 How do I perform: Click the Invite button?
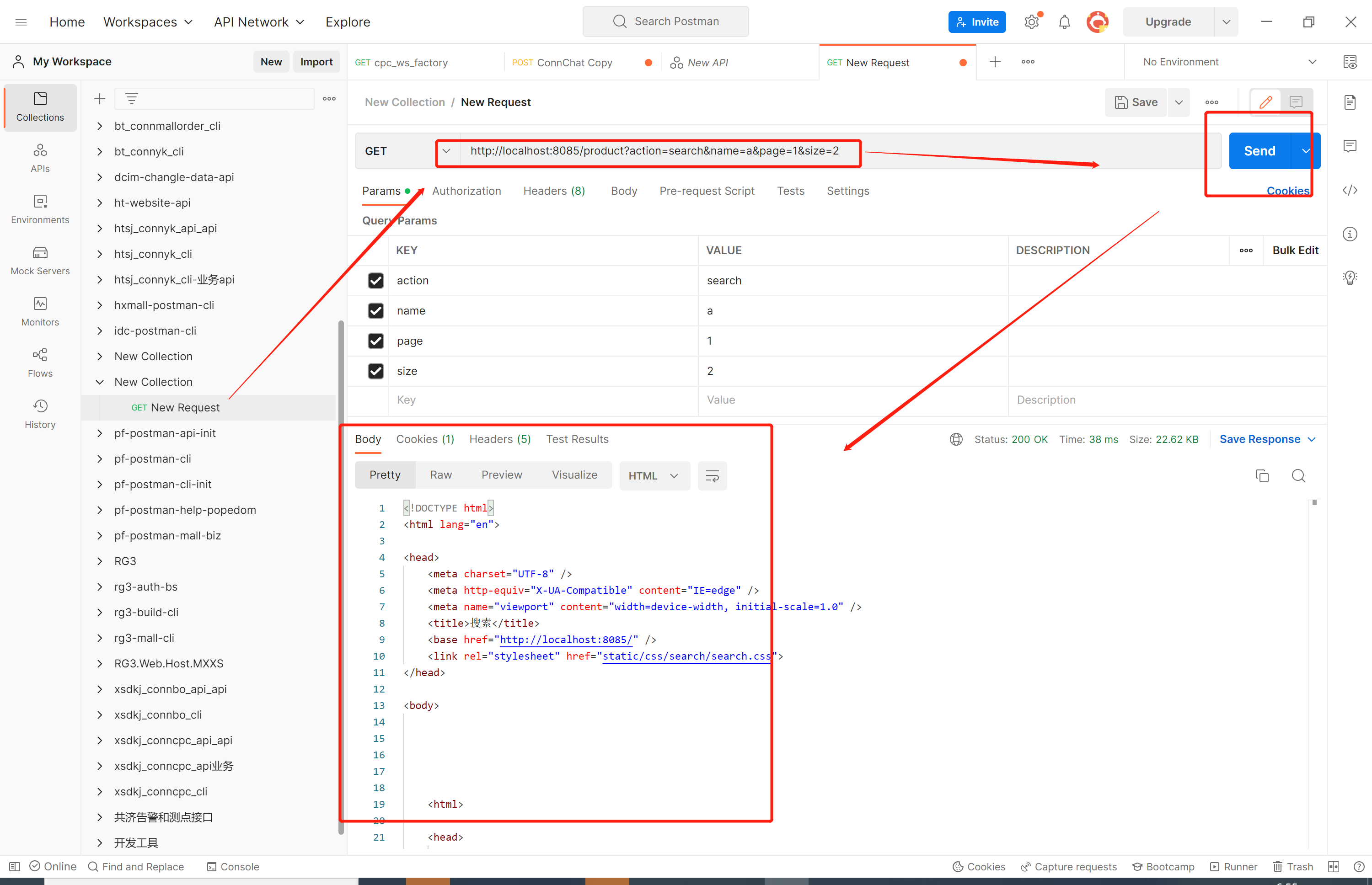[976, 22]
